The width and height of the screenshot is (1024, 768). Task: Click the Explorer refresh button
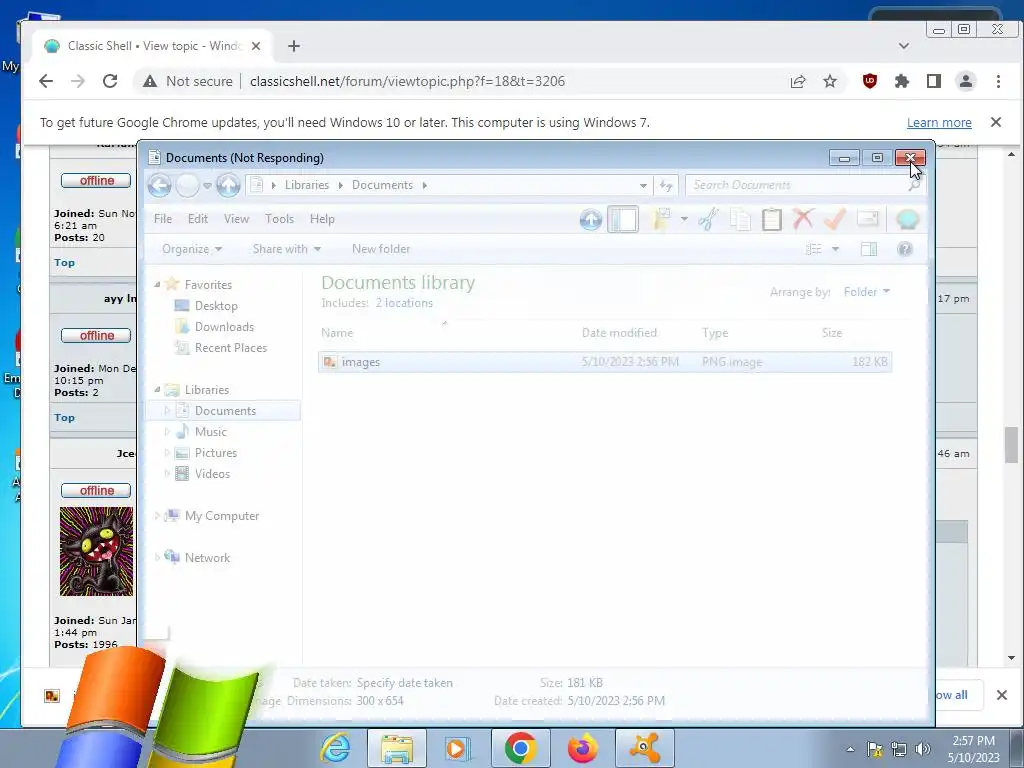[x=665, y=185]
